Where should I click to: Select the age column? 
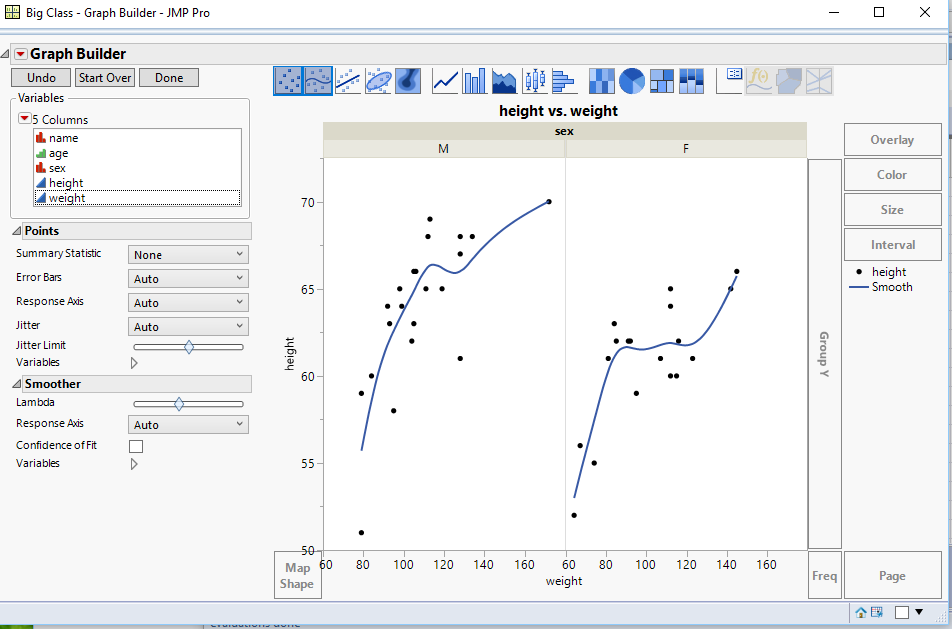click(x=138, y=153)
